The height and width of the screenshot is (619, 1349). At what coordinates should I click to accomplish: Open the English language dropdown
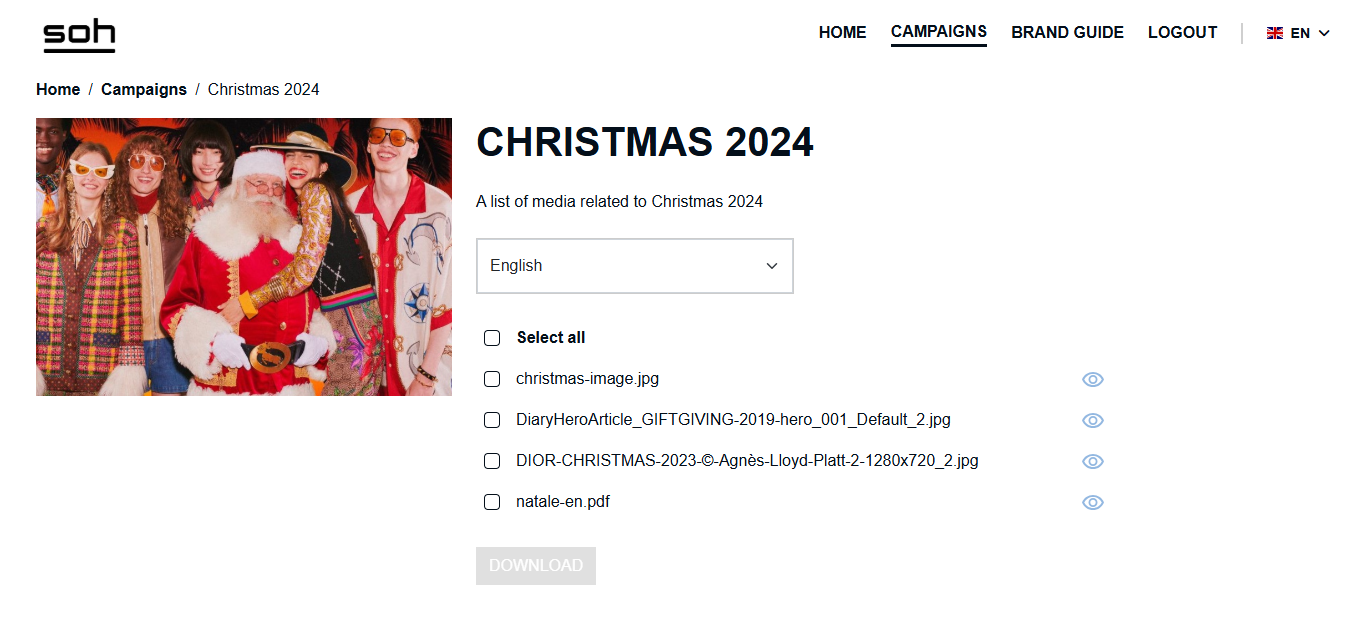634,266
